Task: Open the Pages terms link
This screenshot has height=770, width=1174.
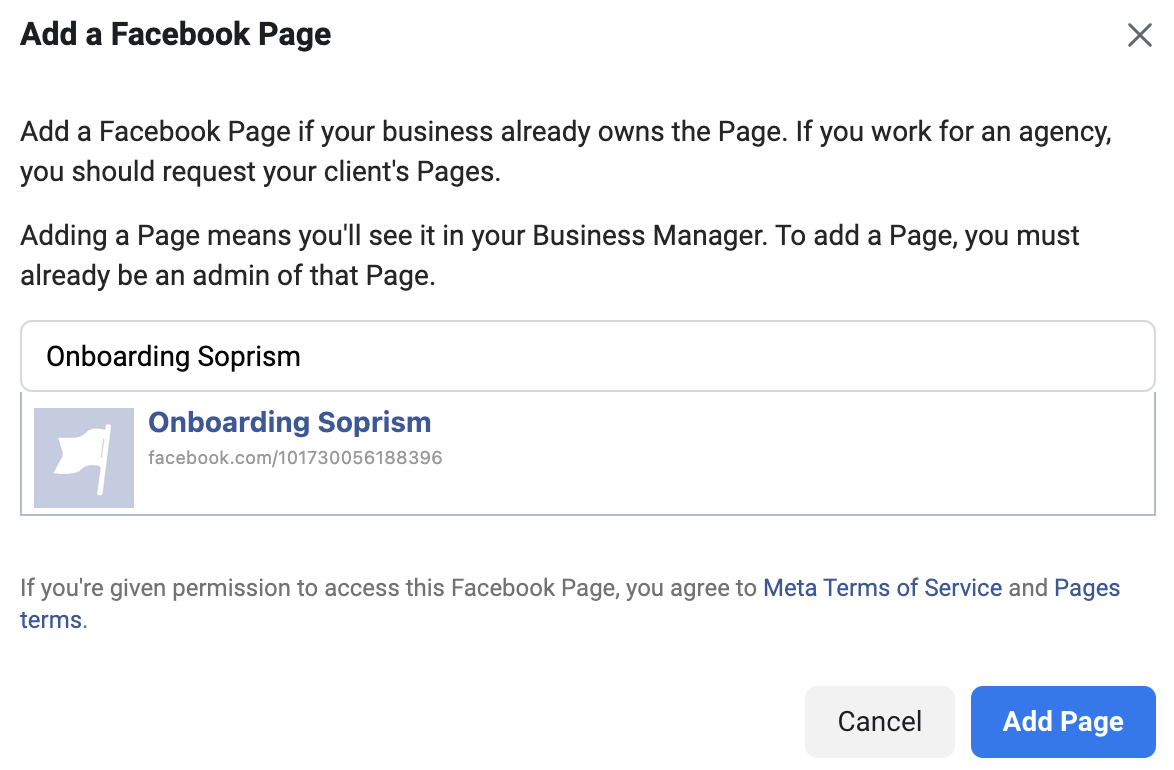Action: (x=1086, y=588)
